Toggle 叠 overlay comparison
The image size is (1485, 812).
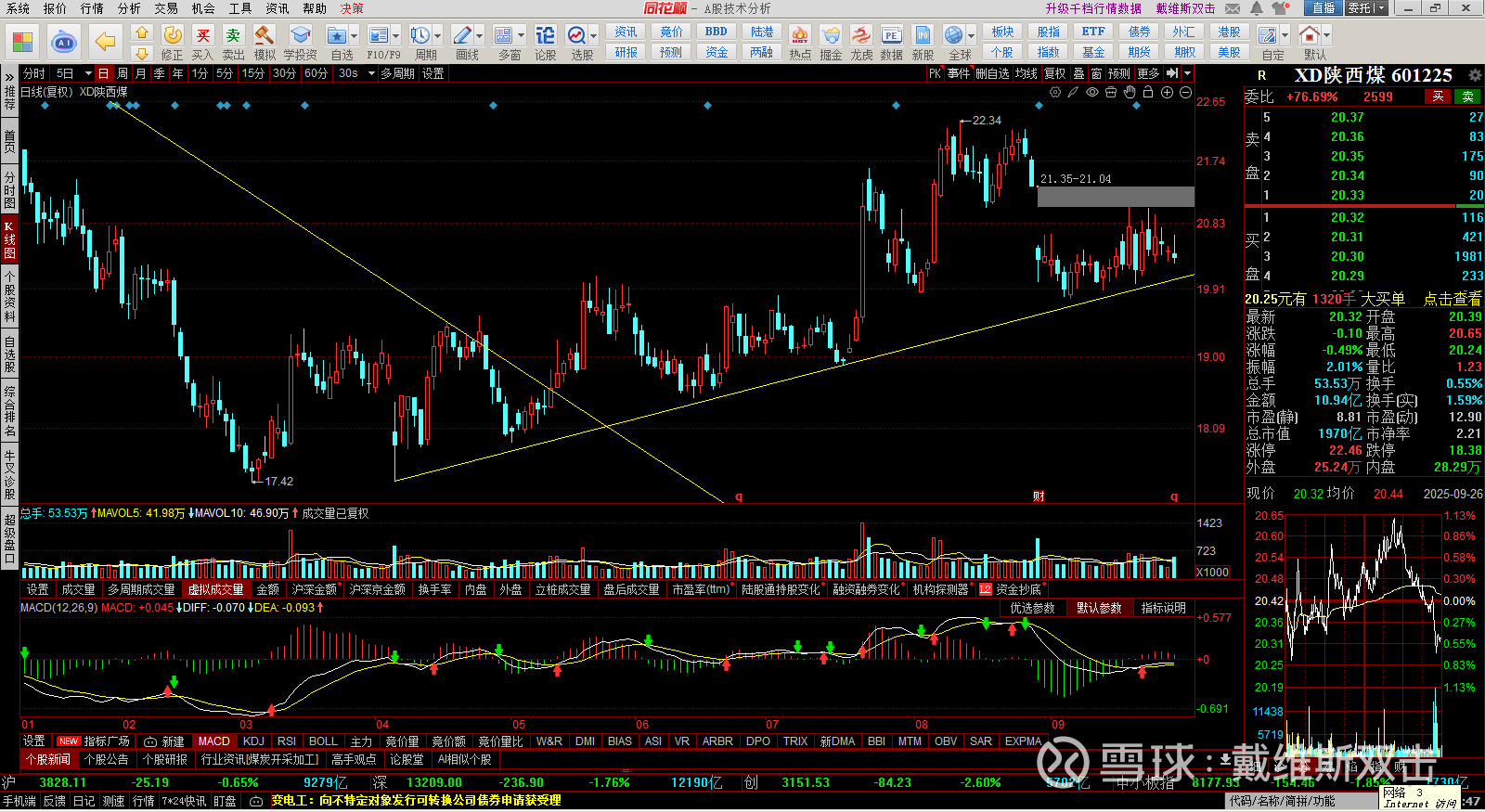click(1078, 73)
